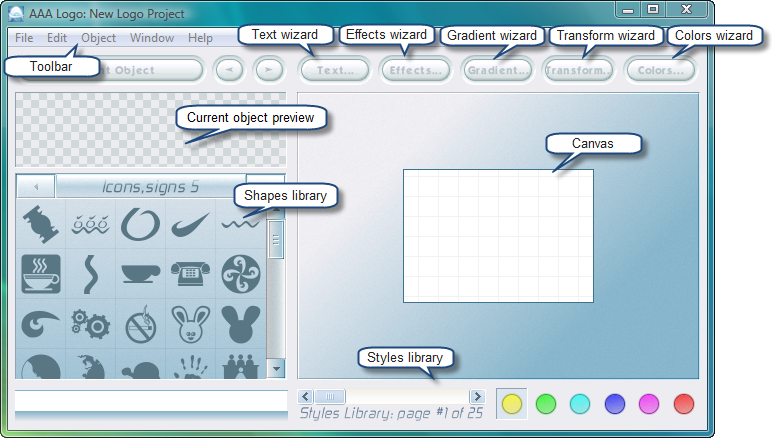Viewport: 772px width, 438px height.
Task: Apply the red style swatch
Action: pyautogui.click(x=684, y=404)
